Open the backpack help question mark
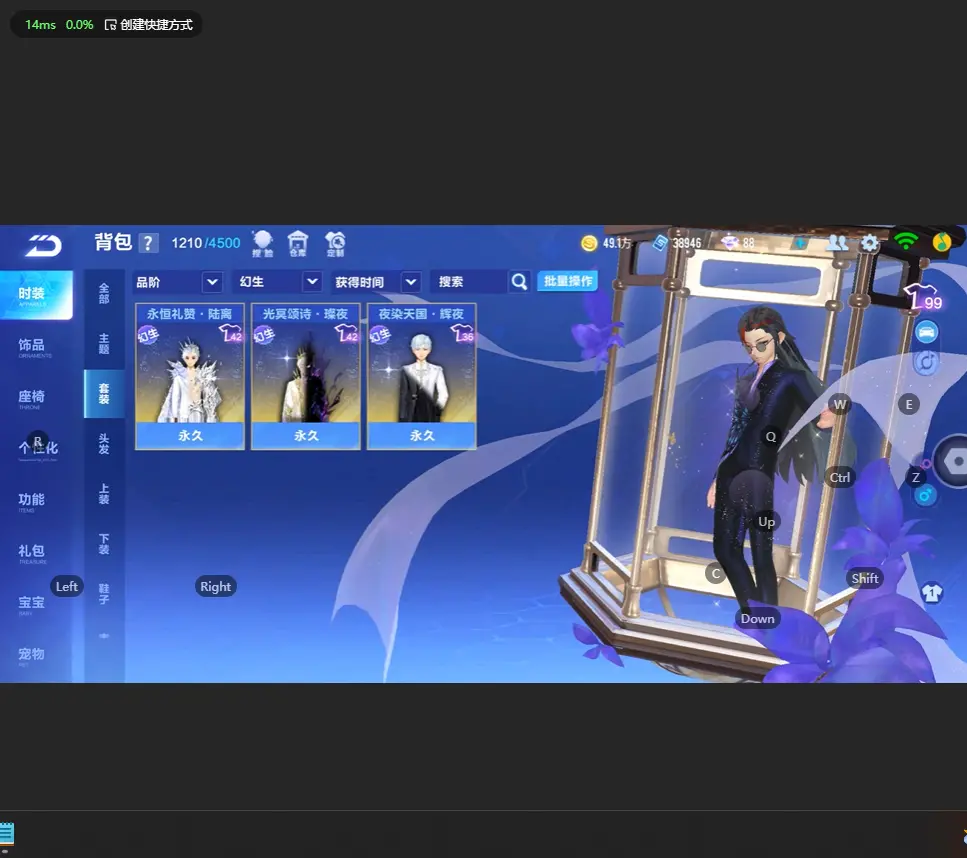967x858 pixels. [148, 243]
